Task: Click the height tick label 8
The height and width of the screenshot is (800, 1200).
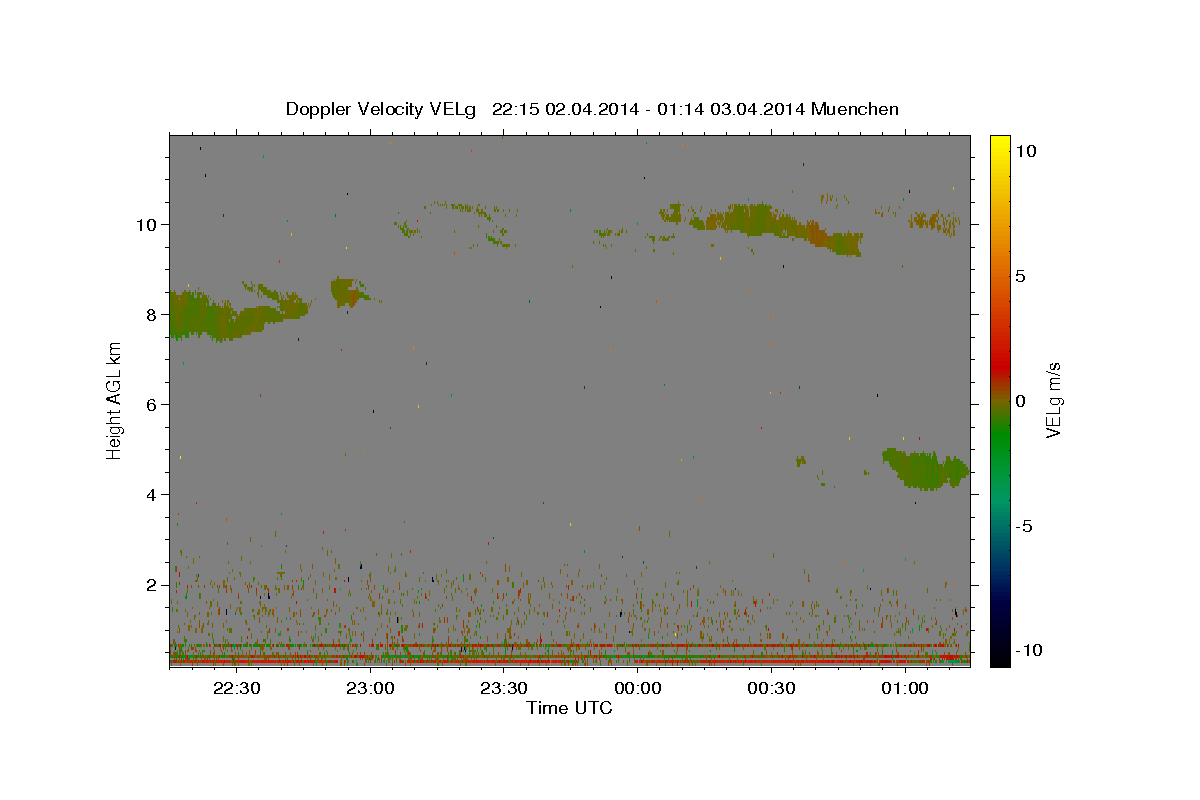Action: 154,314
